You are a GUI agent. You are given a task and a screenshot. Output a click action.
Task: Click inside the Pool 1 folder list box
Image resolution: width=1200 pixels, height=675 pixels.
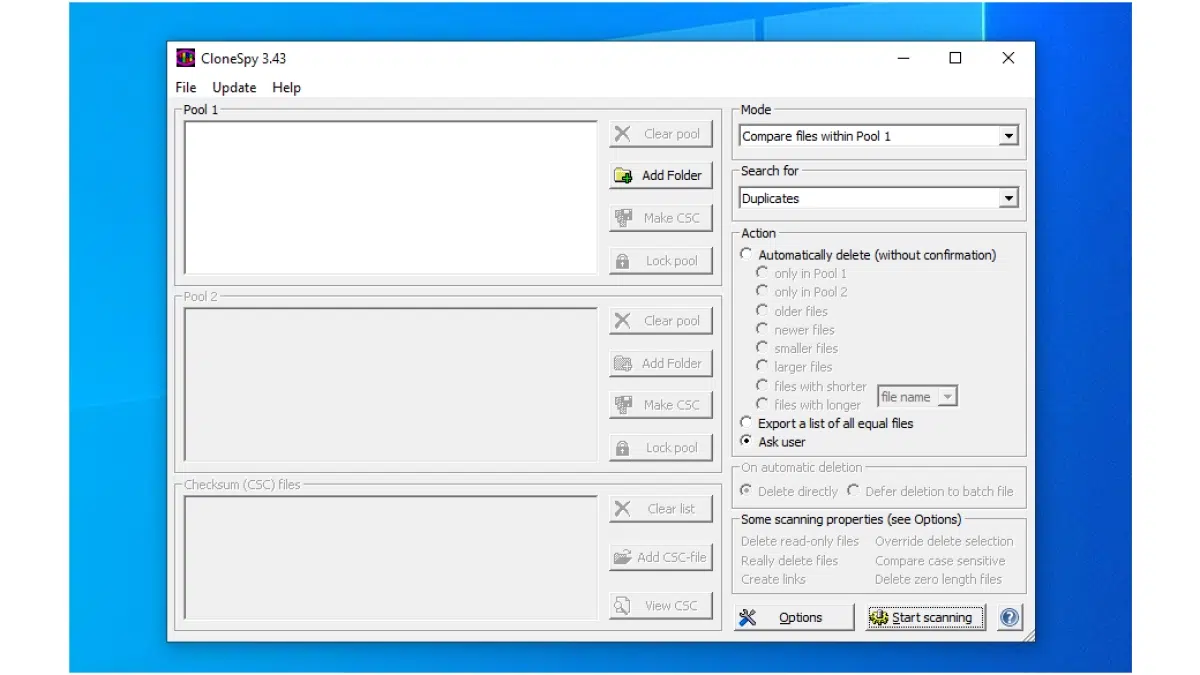point(391,197)
